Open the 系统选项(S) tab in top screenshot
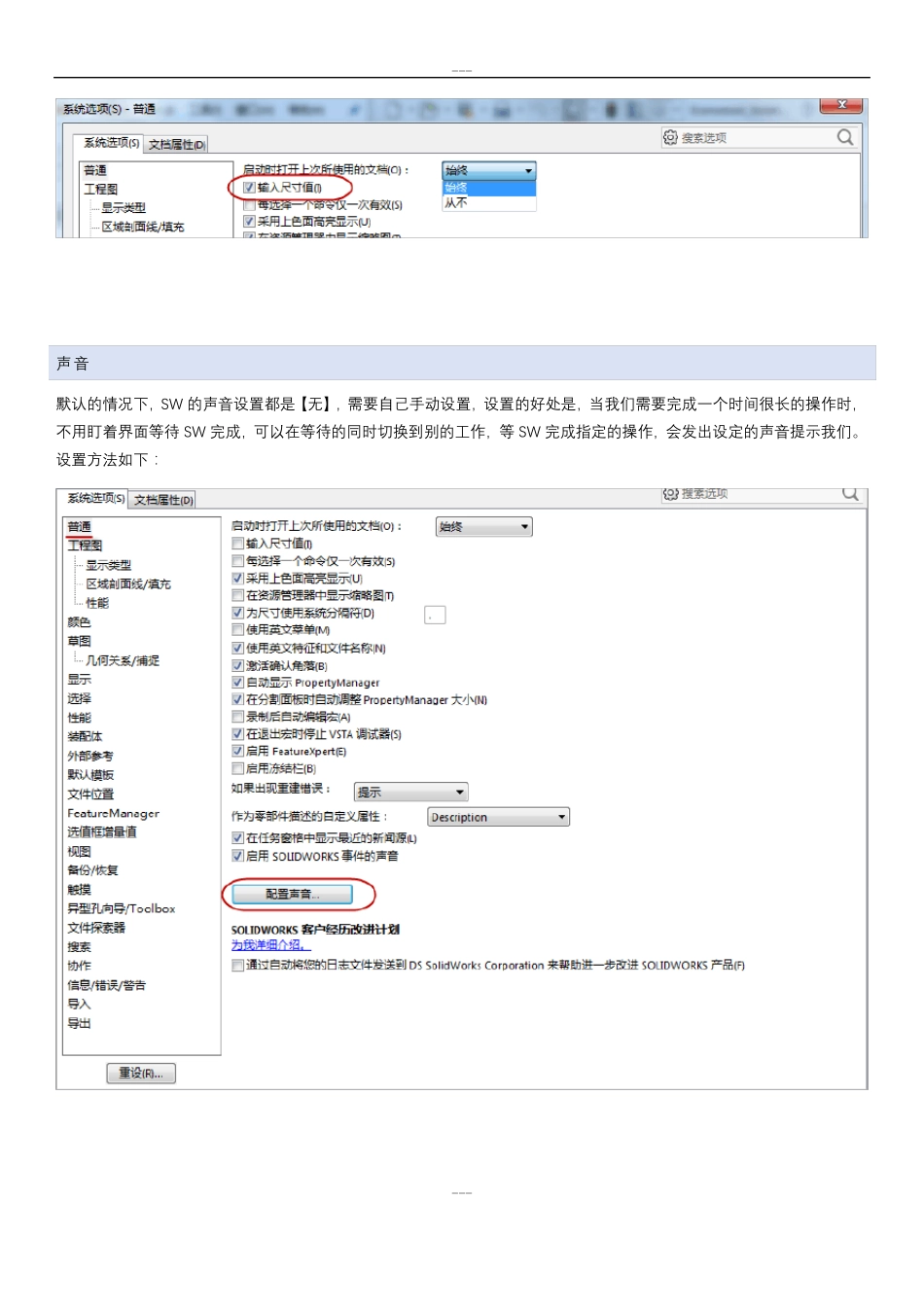924x1307 pixels. point(111,143)
